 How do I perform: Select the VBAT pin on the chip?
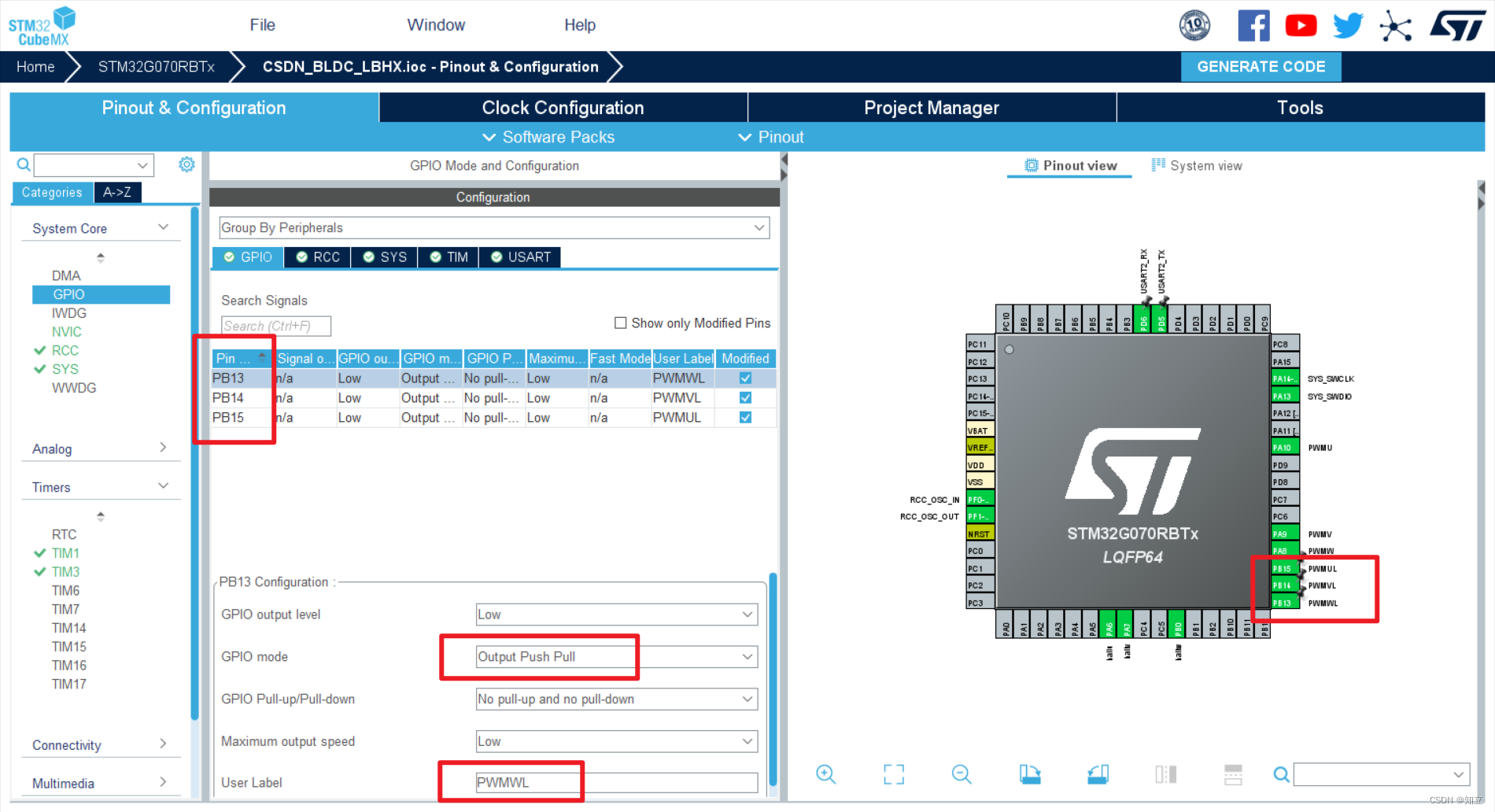coord(980,430)
